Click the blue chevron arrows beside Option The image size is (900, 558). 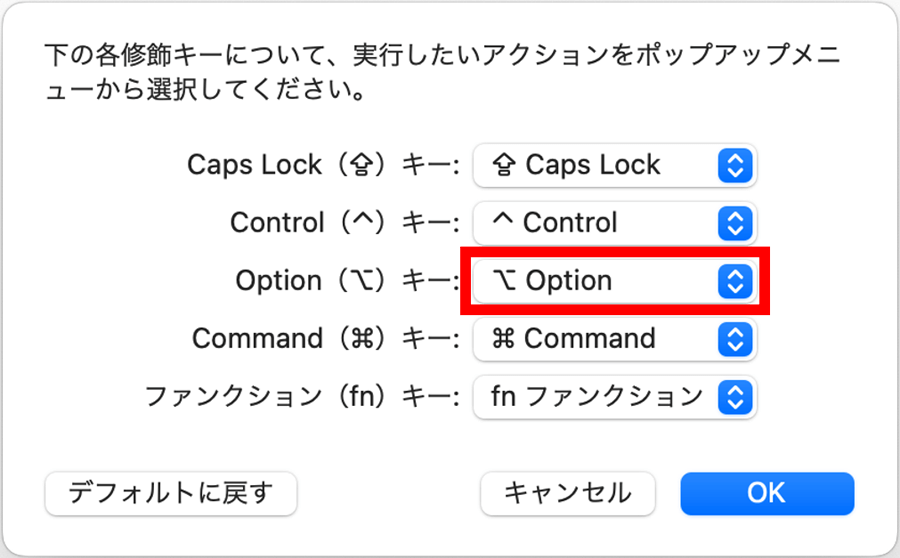735,281
